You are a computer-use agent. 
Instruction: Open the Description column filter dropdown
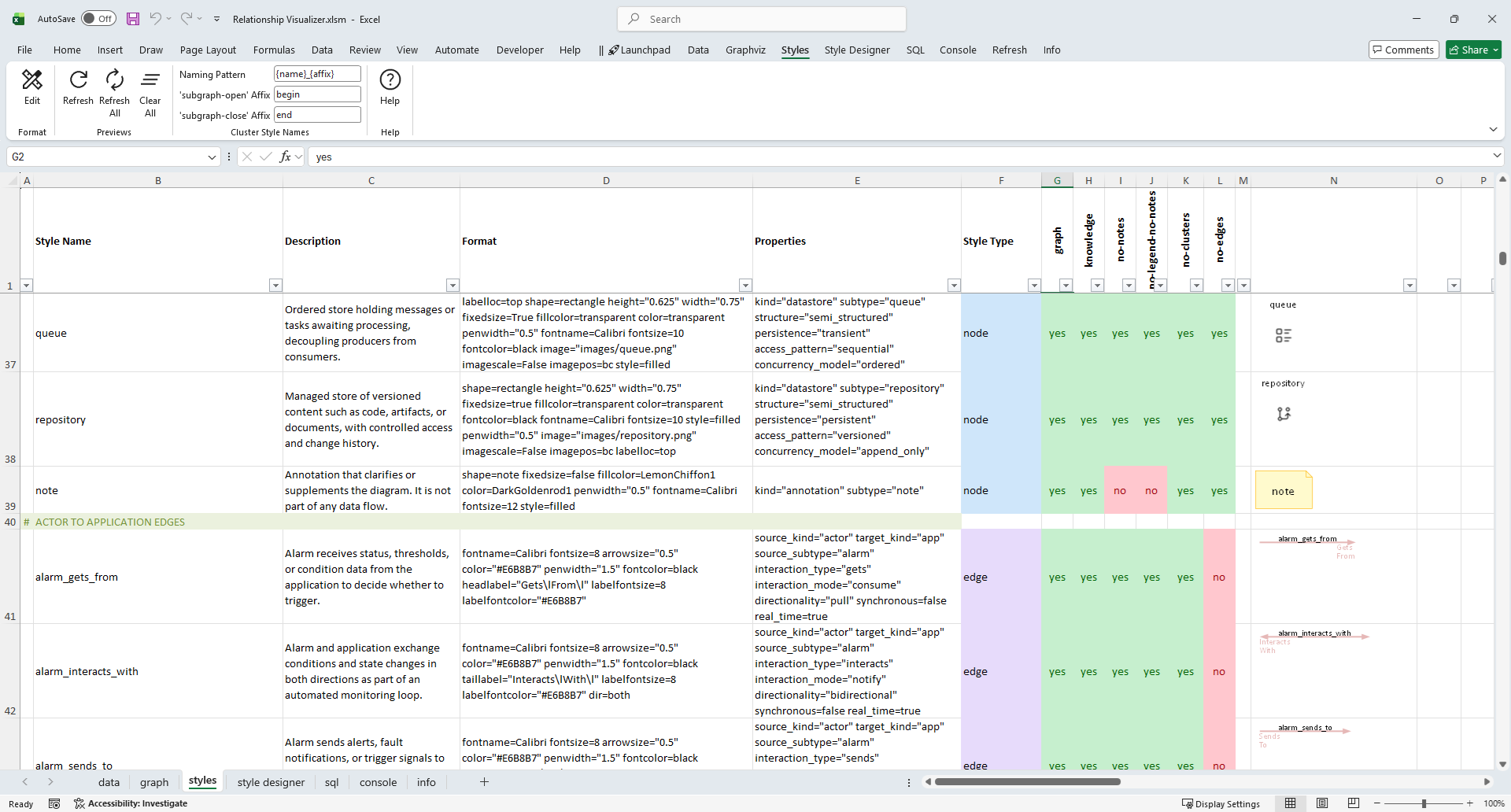coord(453,286)
